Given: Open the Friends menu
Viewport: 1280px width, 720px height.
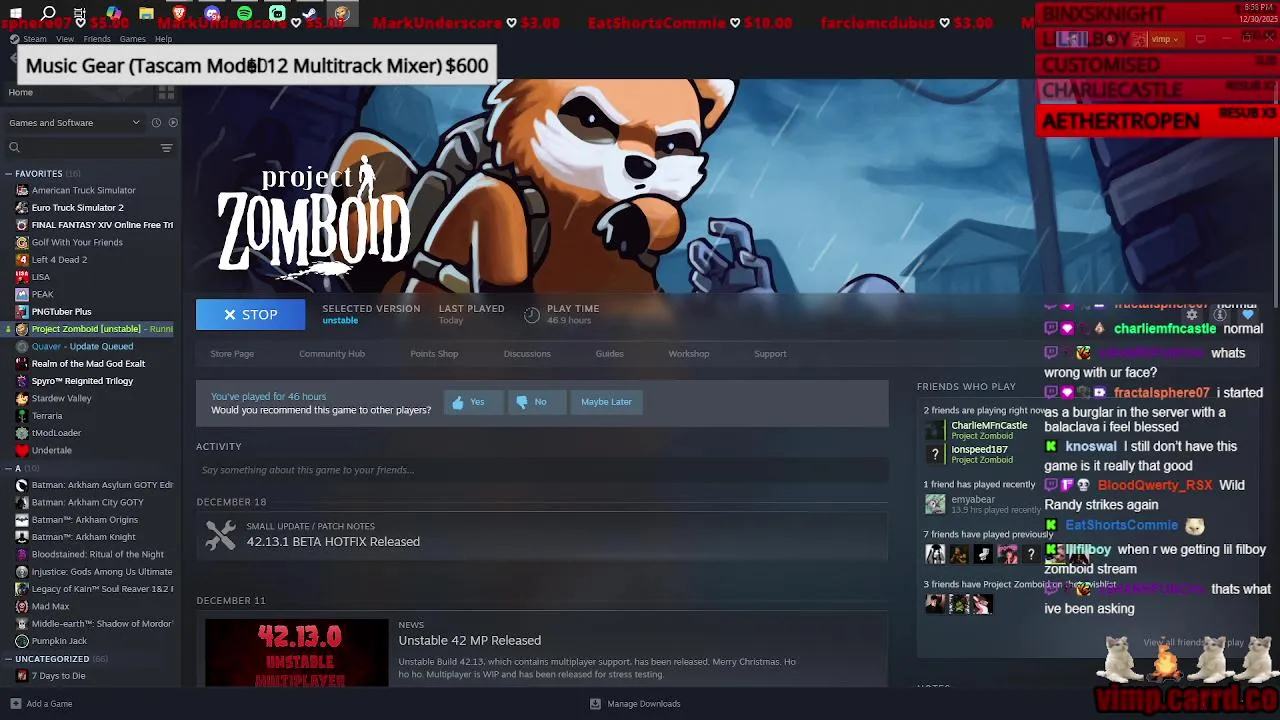Looking at the screenshot, I should [x=97, y=39].
